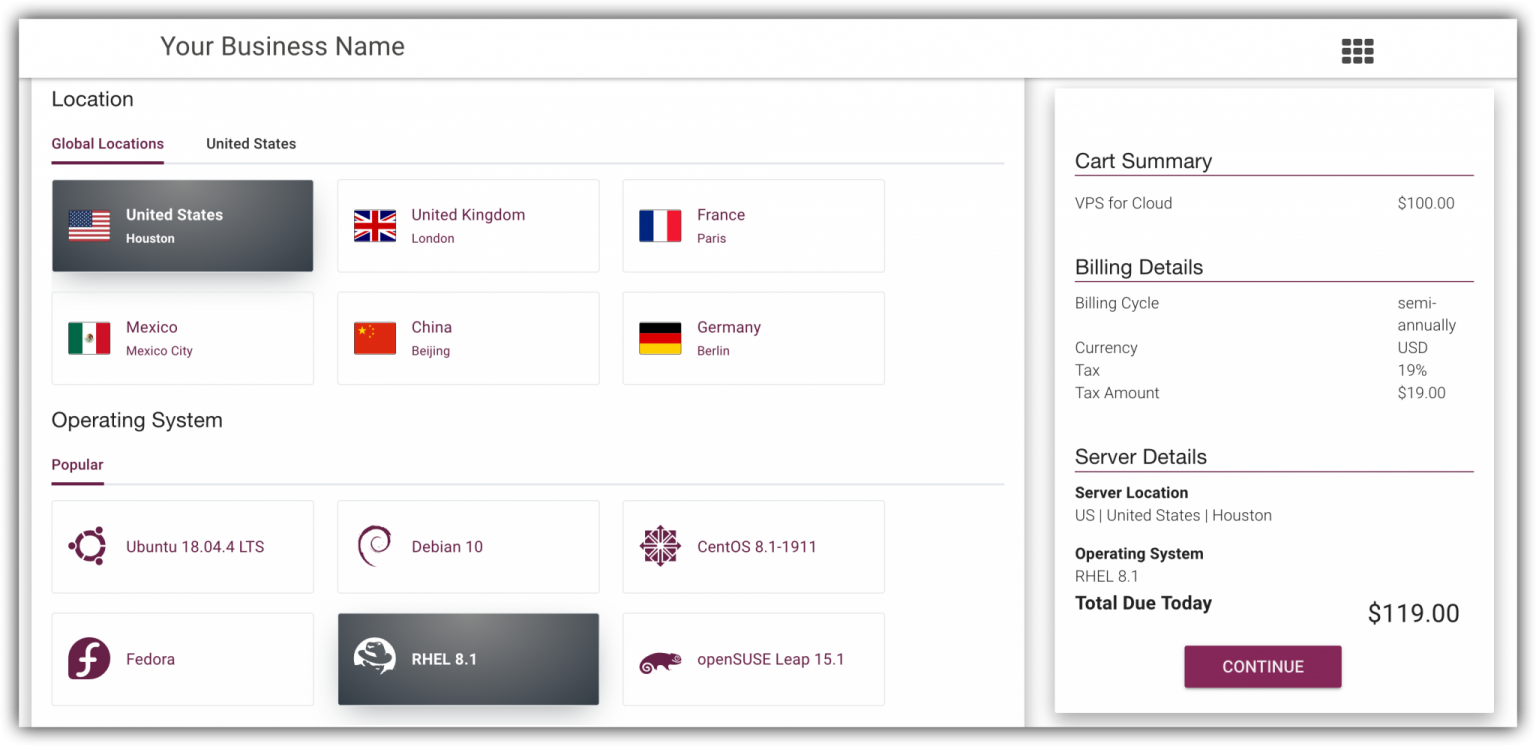Click the CentOS logo icon
The height and width of the screenshot is (746, 1536).
pyautogui.click(x=660, y=546)
